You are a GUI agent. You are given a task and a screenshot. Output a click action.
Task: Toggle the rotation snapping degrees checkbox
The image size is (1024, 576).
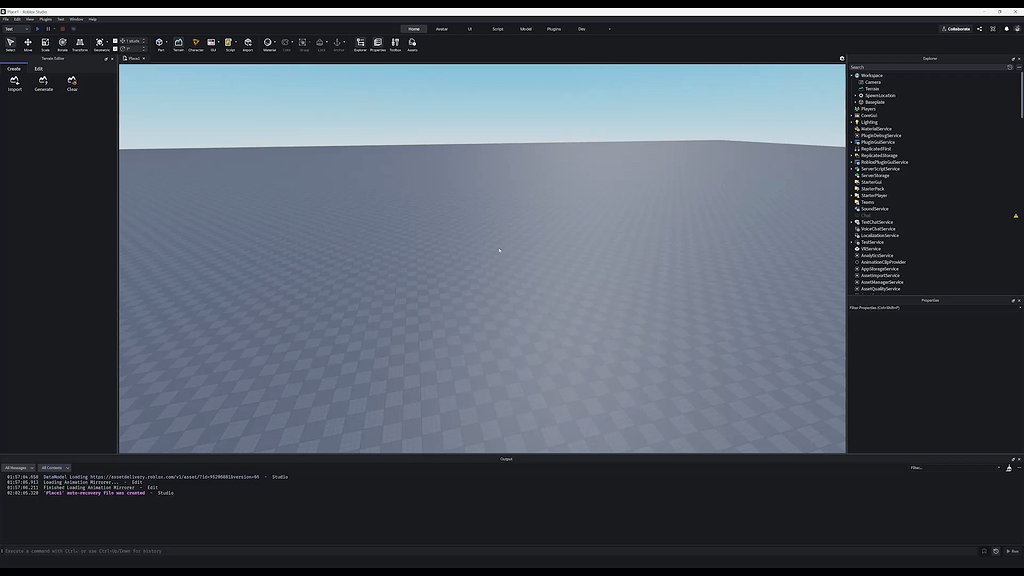pyautogui.click(x=116, y=49)
